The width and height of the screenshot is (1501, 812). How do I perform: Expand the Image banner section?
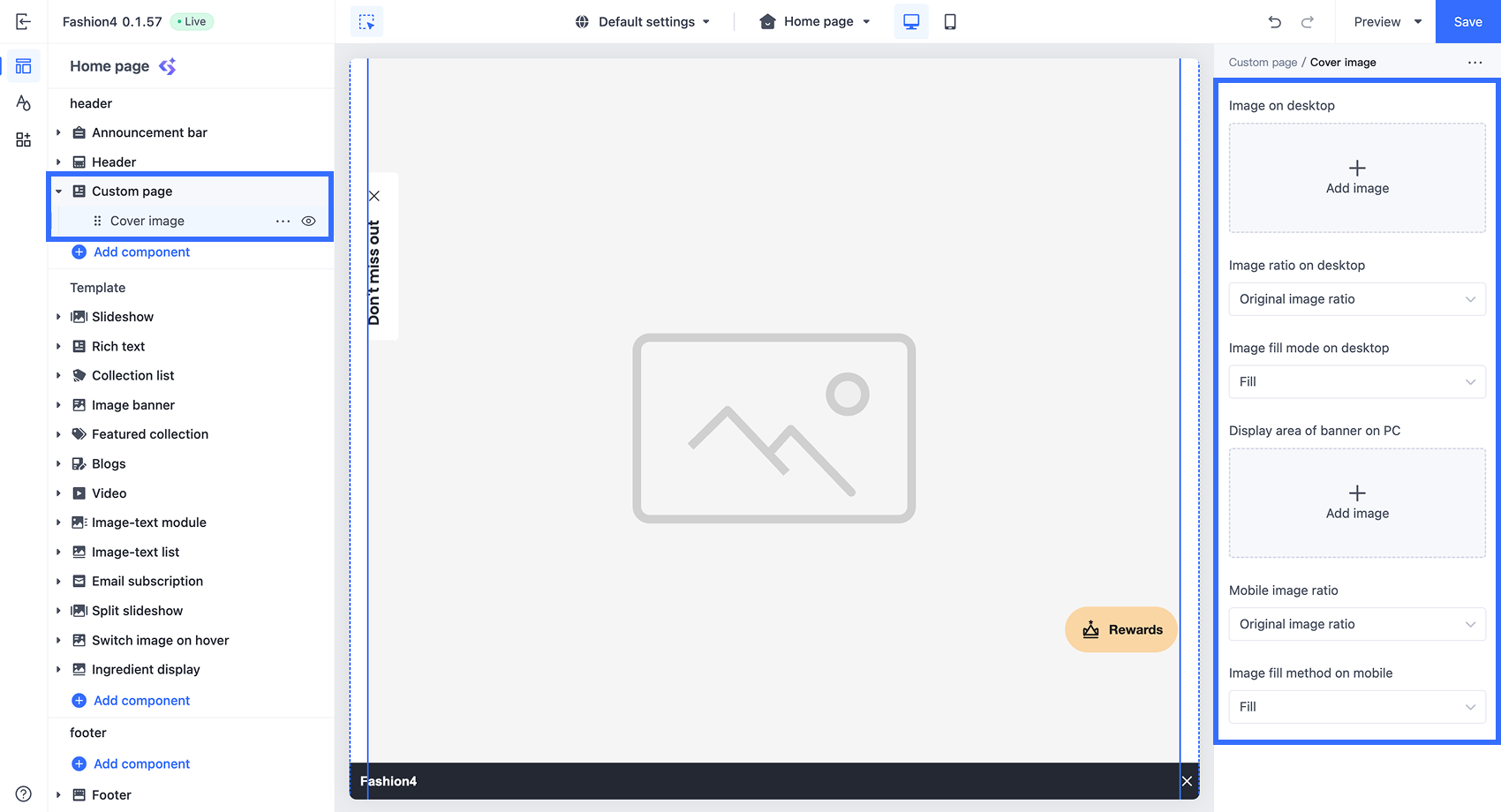pos(59,405)
